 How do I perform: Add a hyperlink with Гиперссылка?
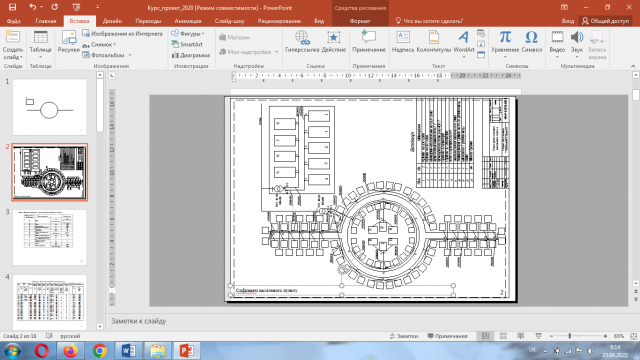tap(302, 42)
